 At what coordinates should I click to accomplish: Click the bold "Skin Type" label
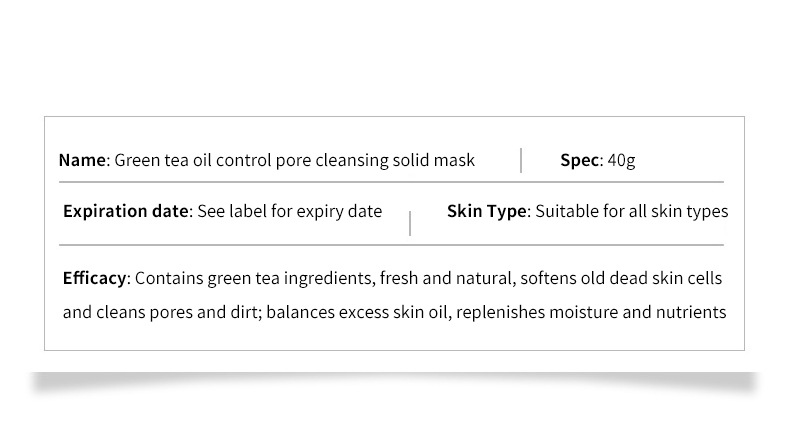[487, 211]
